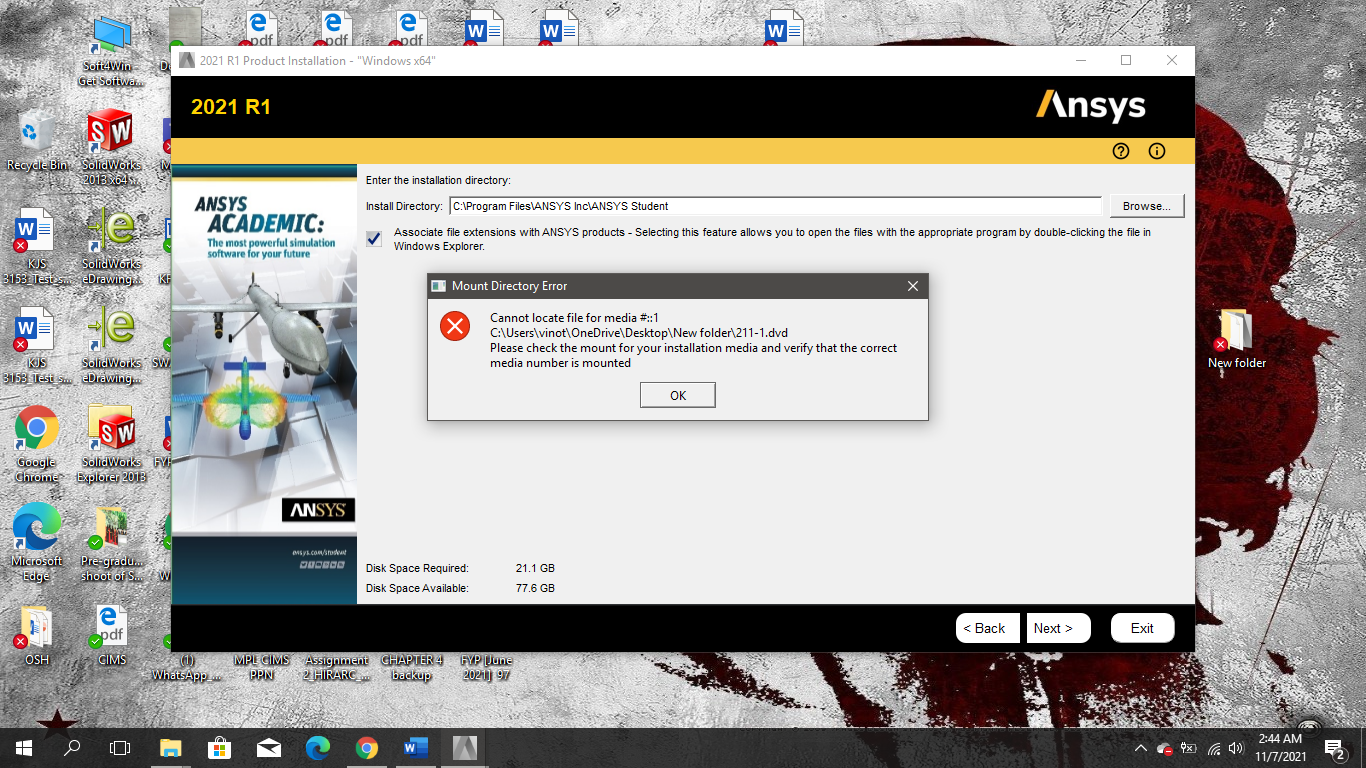
Task: Switch to the Ansys installer taskbar icon
Action: click(x=465, y=747)
